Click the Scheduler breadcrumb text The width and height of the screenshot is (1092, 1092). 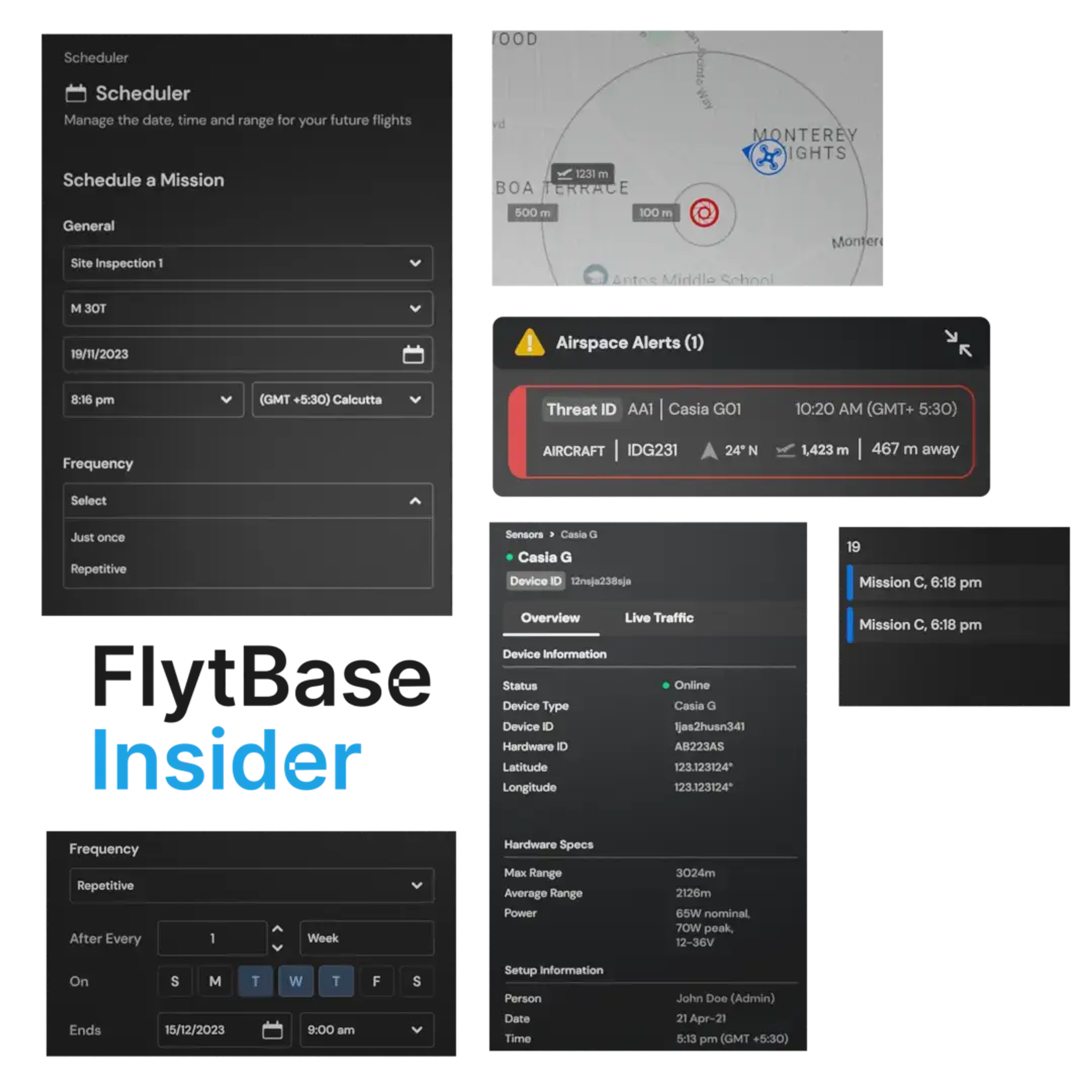tap(96, 58)
